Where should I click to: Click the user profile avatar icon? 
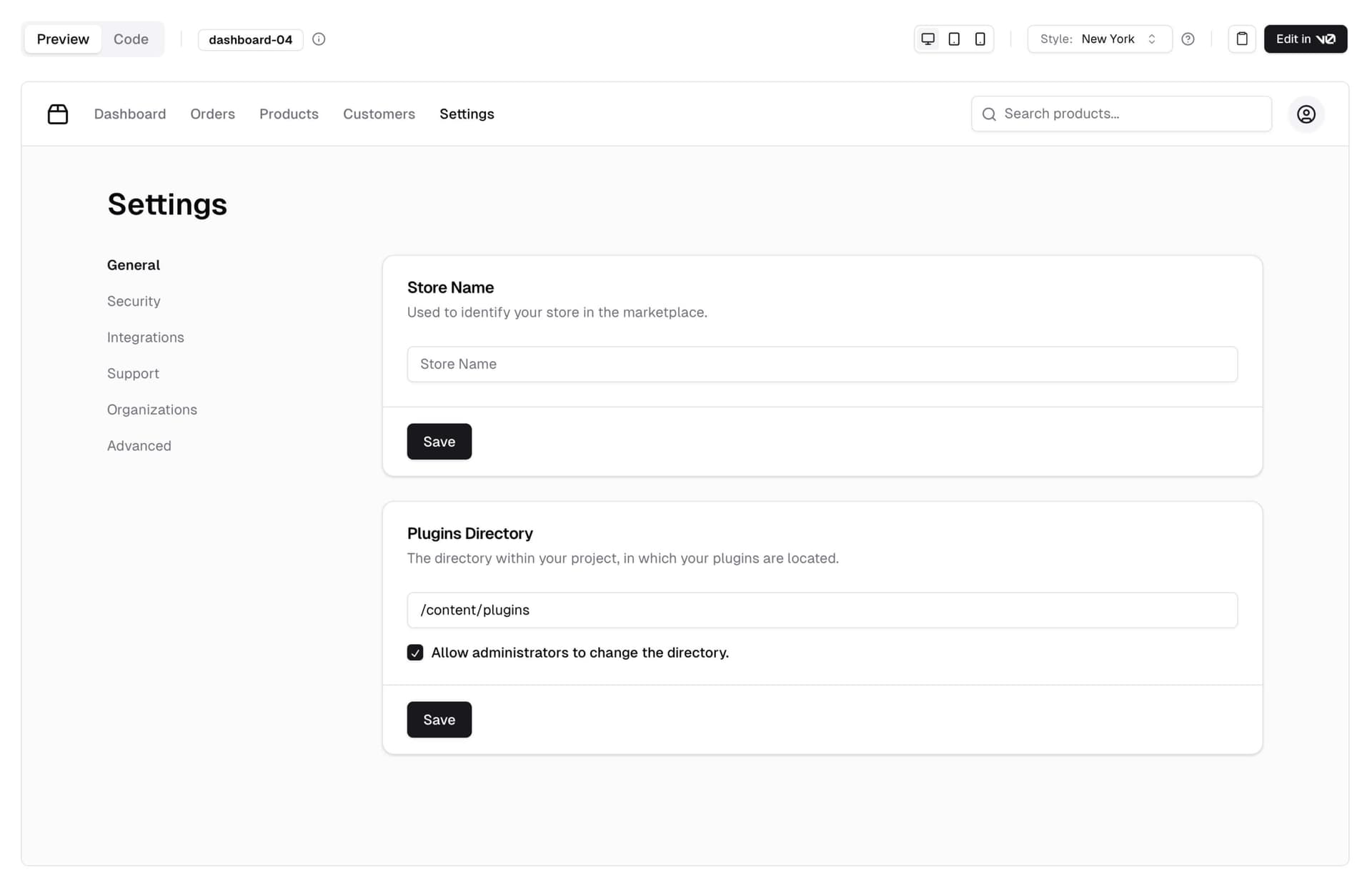click(x=1306, y=113)
